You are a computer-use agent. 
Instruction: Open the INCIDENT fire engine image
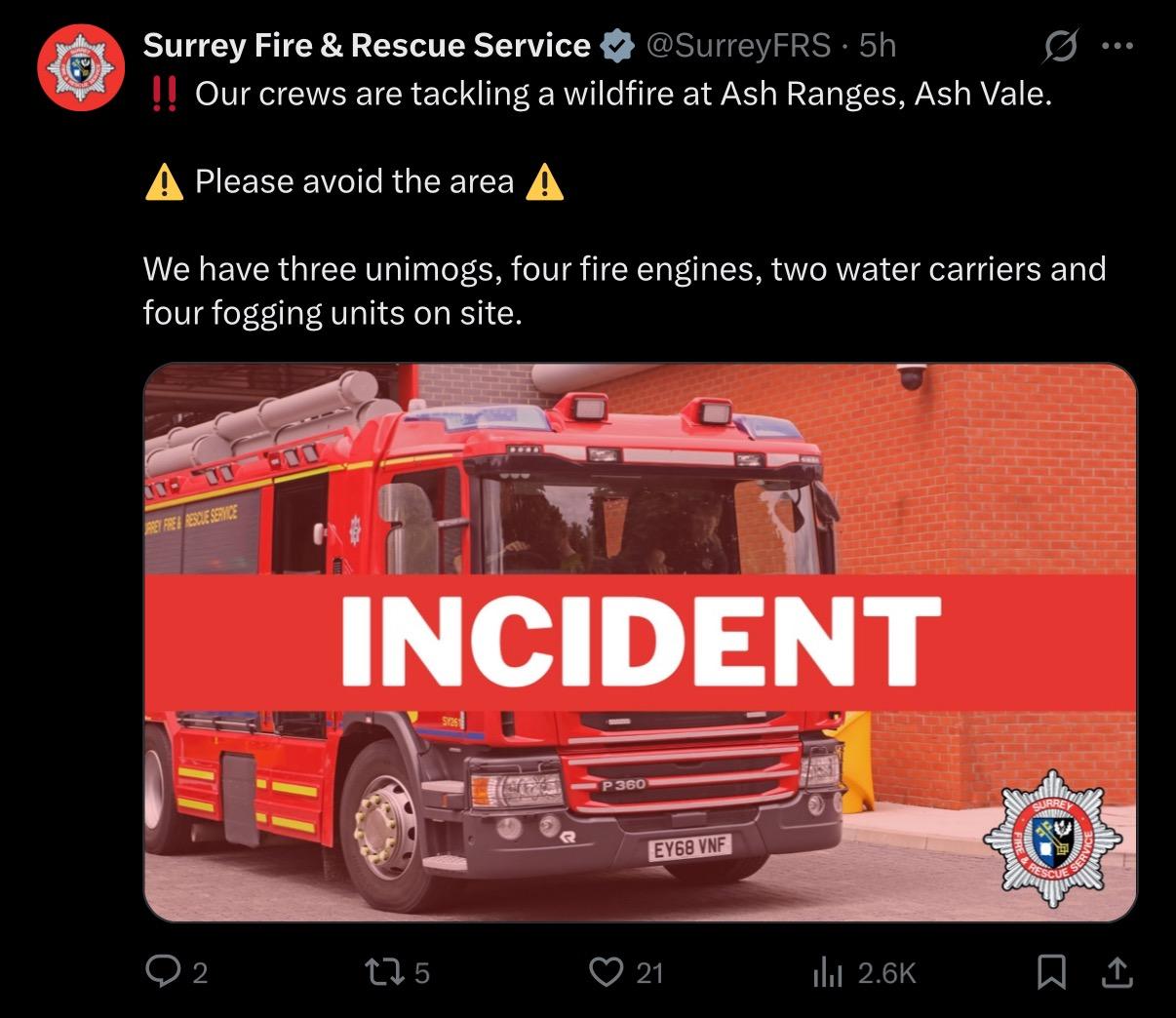(640, 643)
